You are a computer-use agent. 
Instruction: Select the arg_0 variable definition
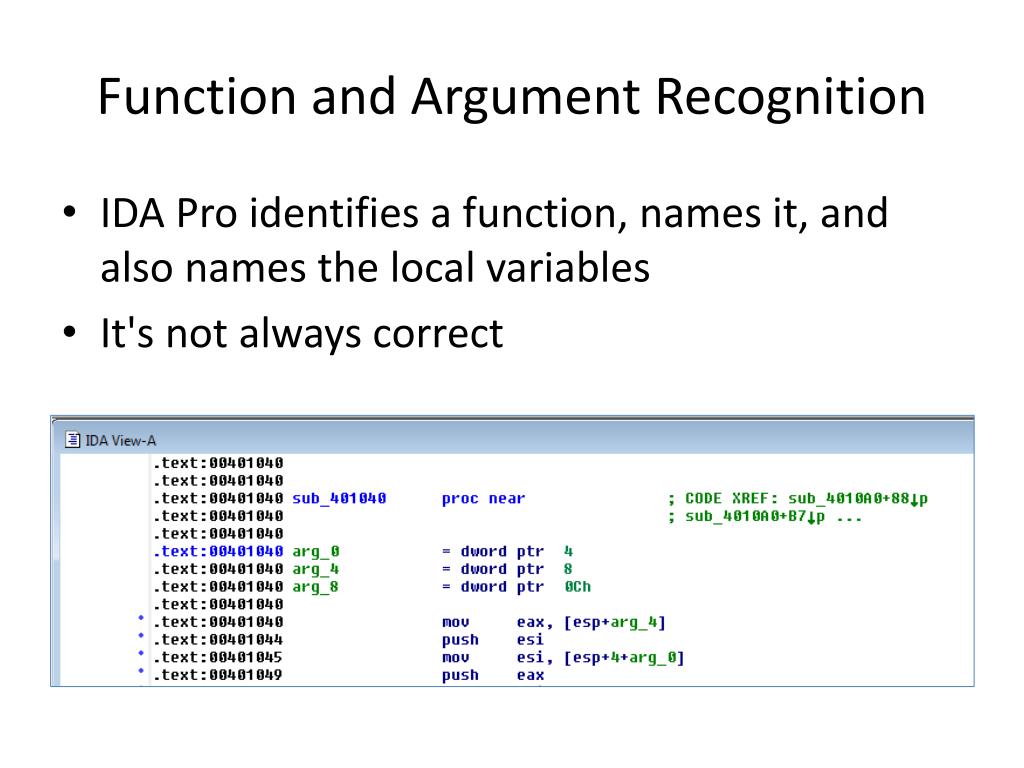tap(315, 552)
